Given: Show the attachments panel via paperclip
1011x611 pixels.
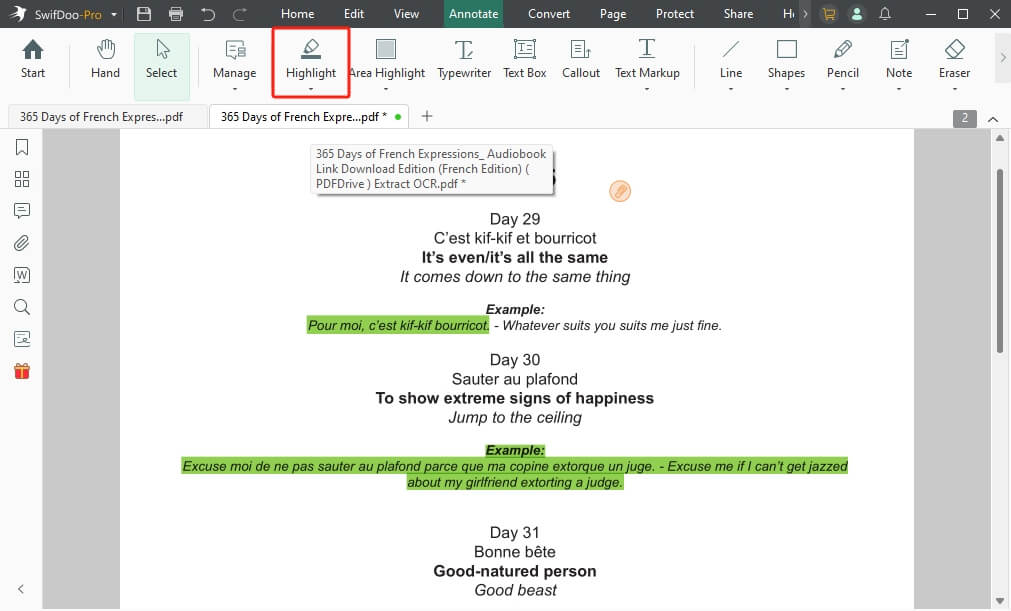Looking at the screenshot, I should (x=21, y=243).
